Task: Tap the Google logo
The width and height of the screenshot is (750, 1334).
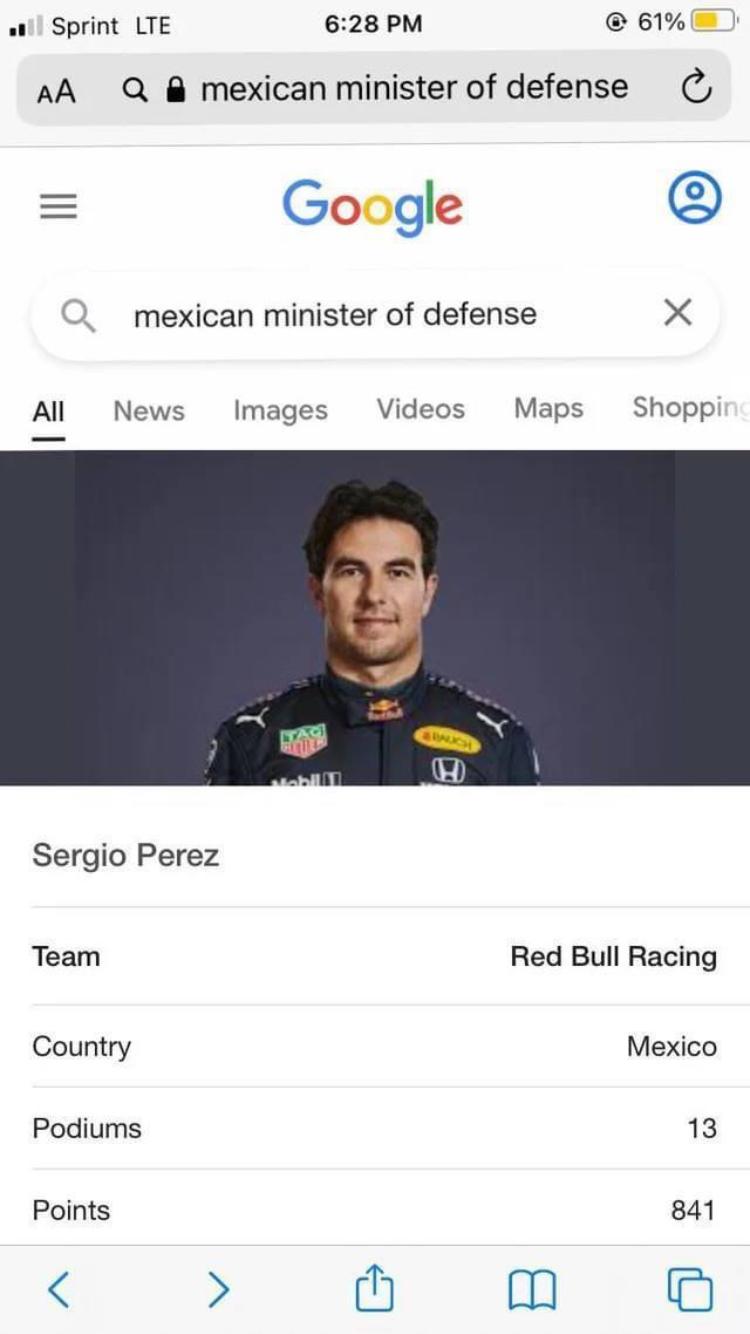Action: pos(372,205)
